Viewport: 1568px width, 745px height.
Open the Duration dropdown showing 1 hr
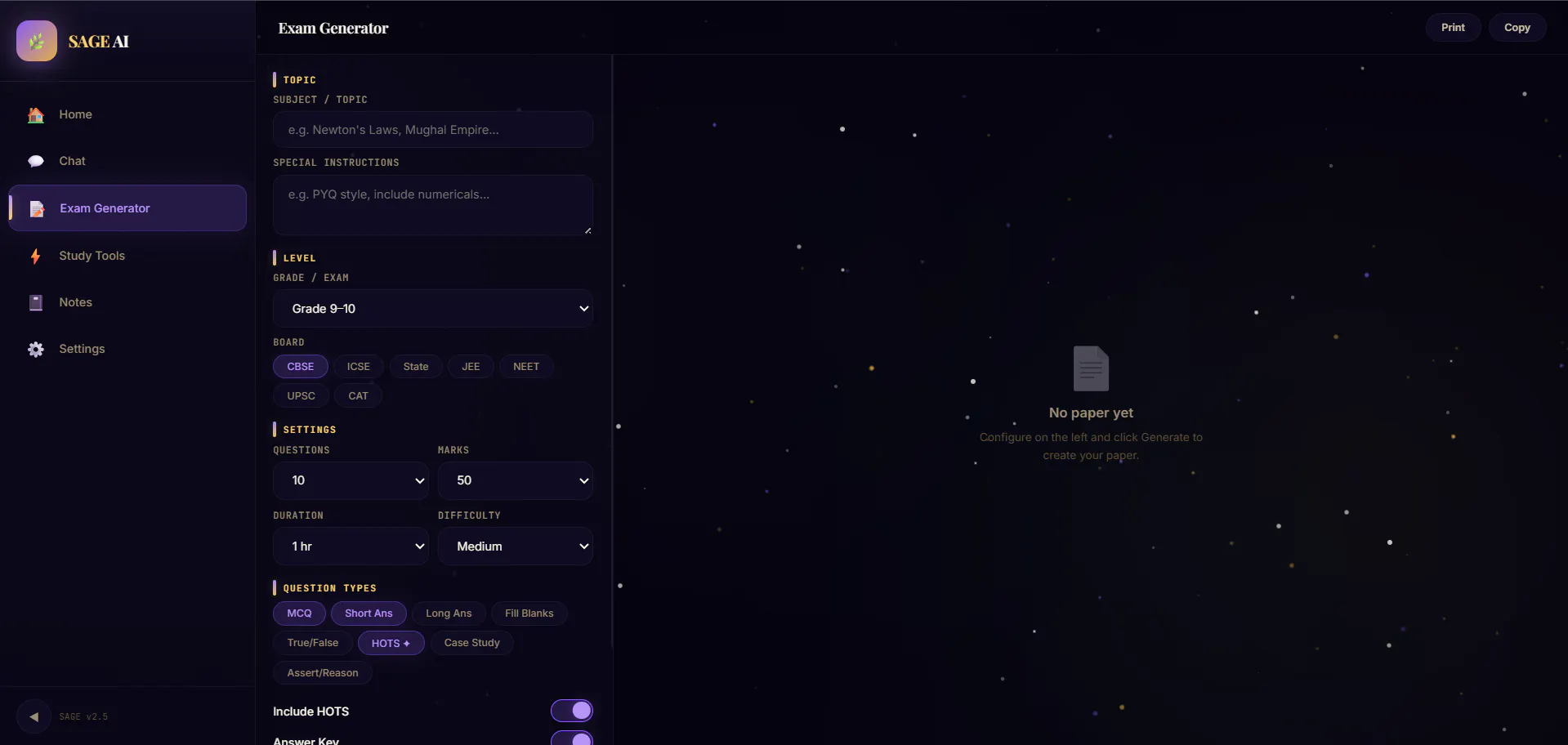pos(351,546)
